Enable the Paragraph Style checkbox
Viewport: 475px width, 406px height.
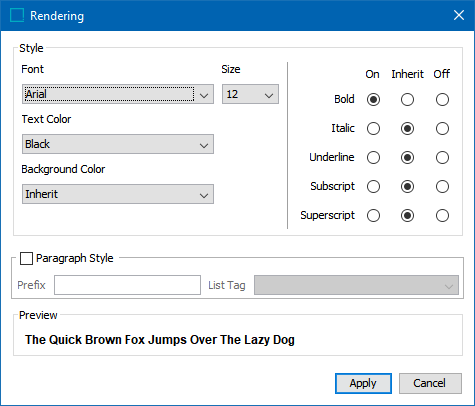[26, 258]
